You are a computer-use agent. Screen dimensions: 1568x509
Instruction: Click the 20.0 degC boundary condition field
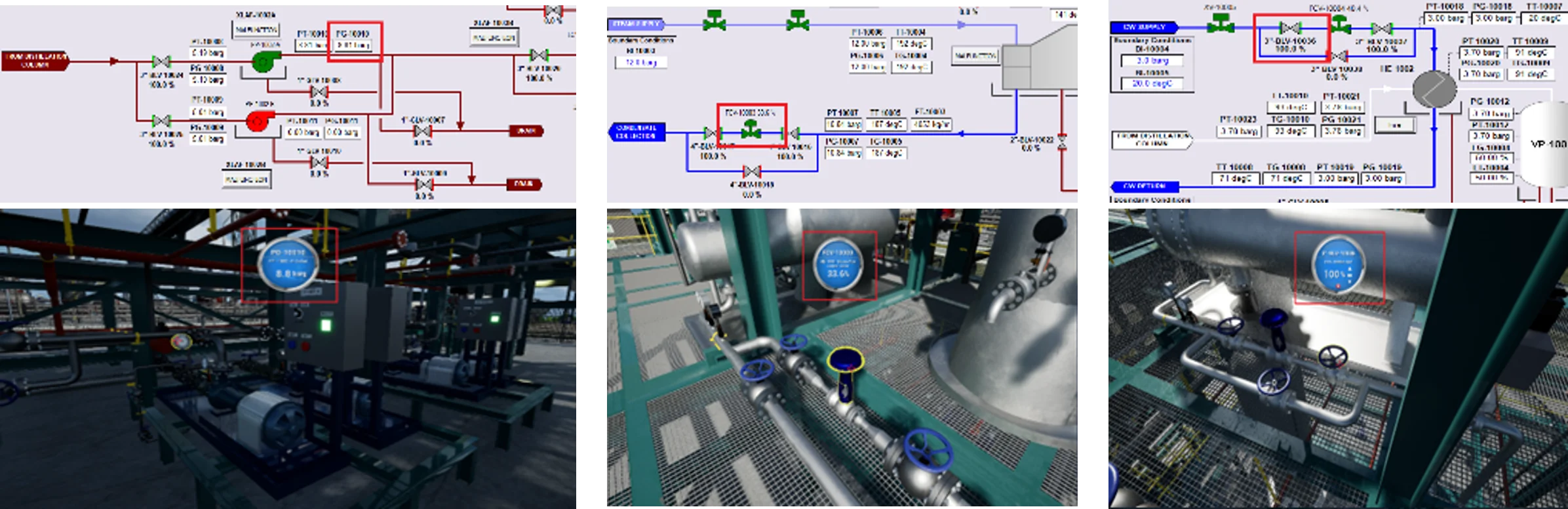(1152, 83)
